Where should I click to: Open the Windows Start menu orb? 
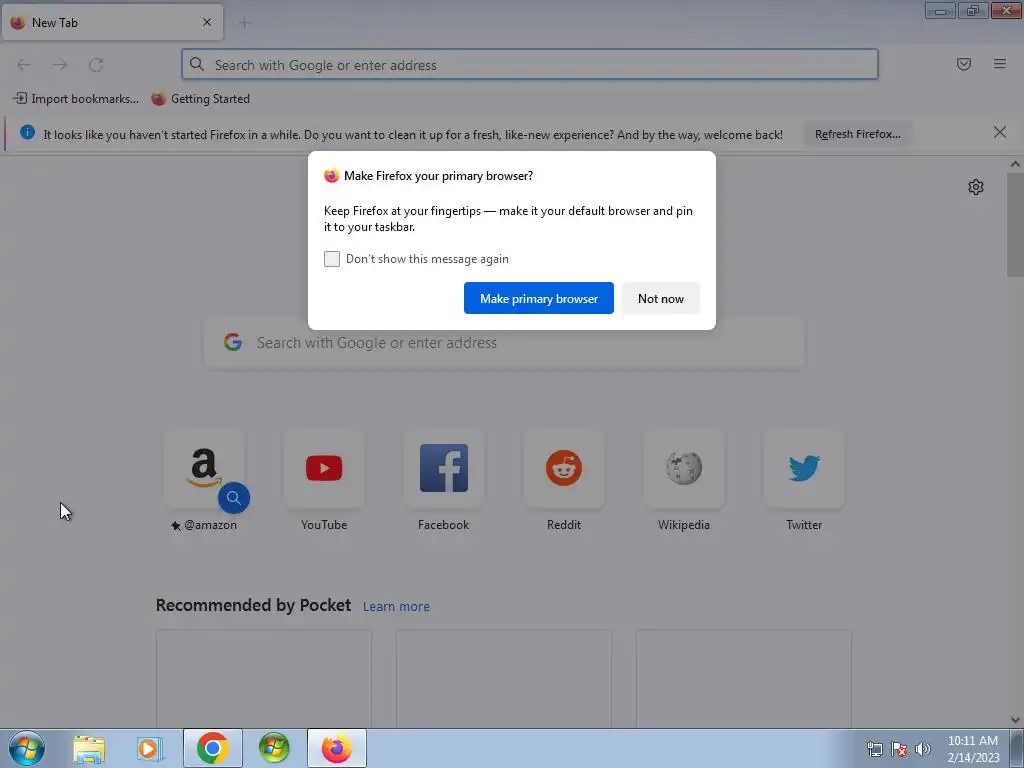pos(27,748)
